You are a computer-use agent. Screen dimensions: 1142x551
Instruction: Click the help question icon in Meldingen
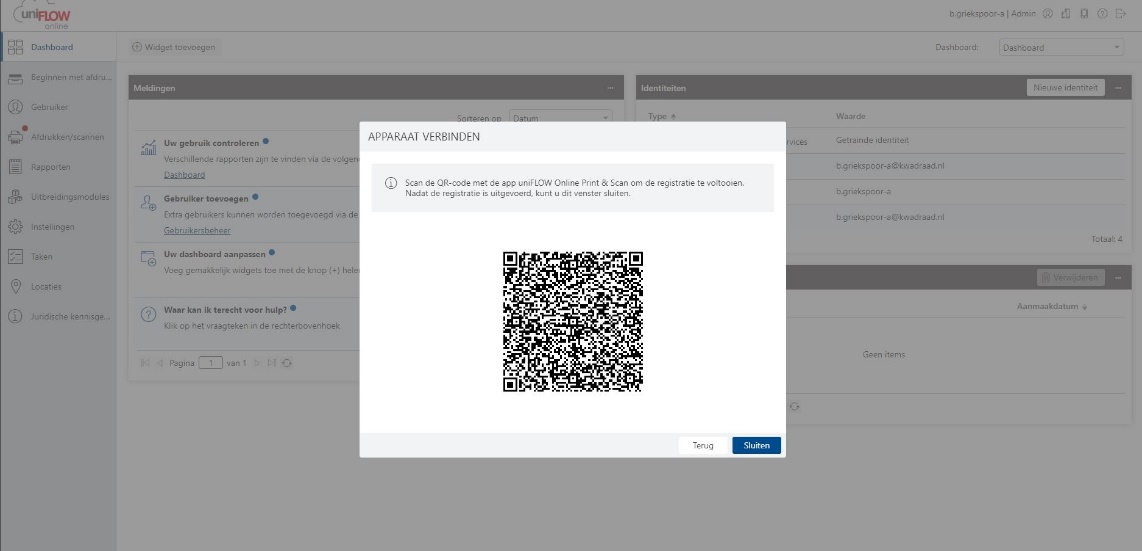[149, 314]
